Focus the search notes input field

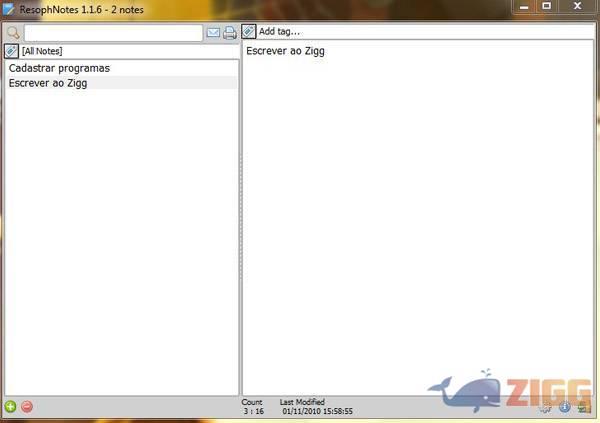pos(112,32)
